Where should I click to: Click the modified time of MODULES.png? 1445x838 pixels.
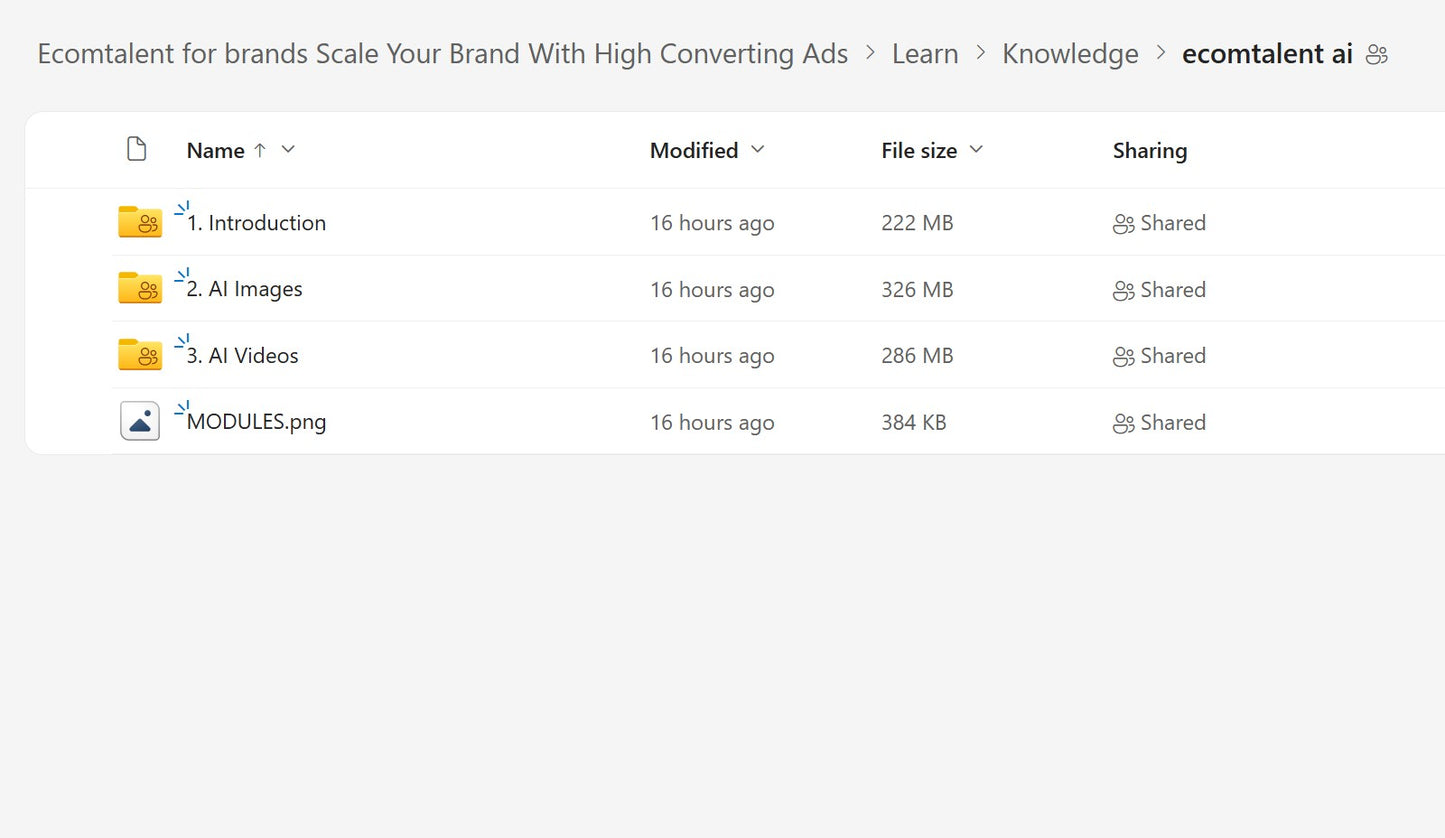712,423
